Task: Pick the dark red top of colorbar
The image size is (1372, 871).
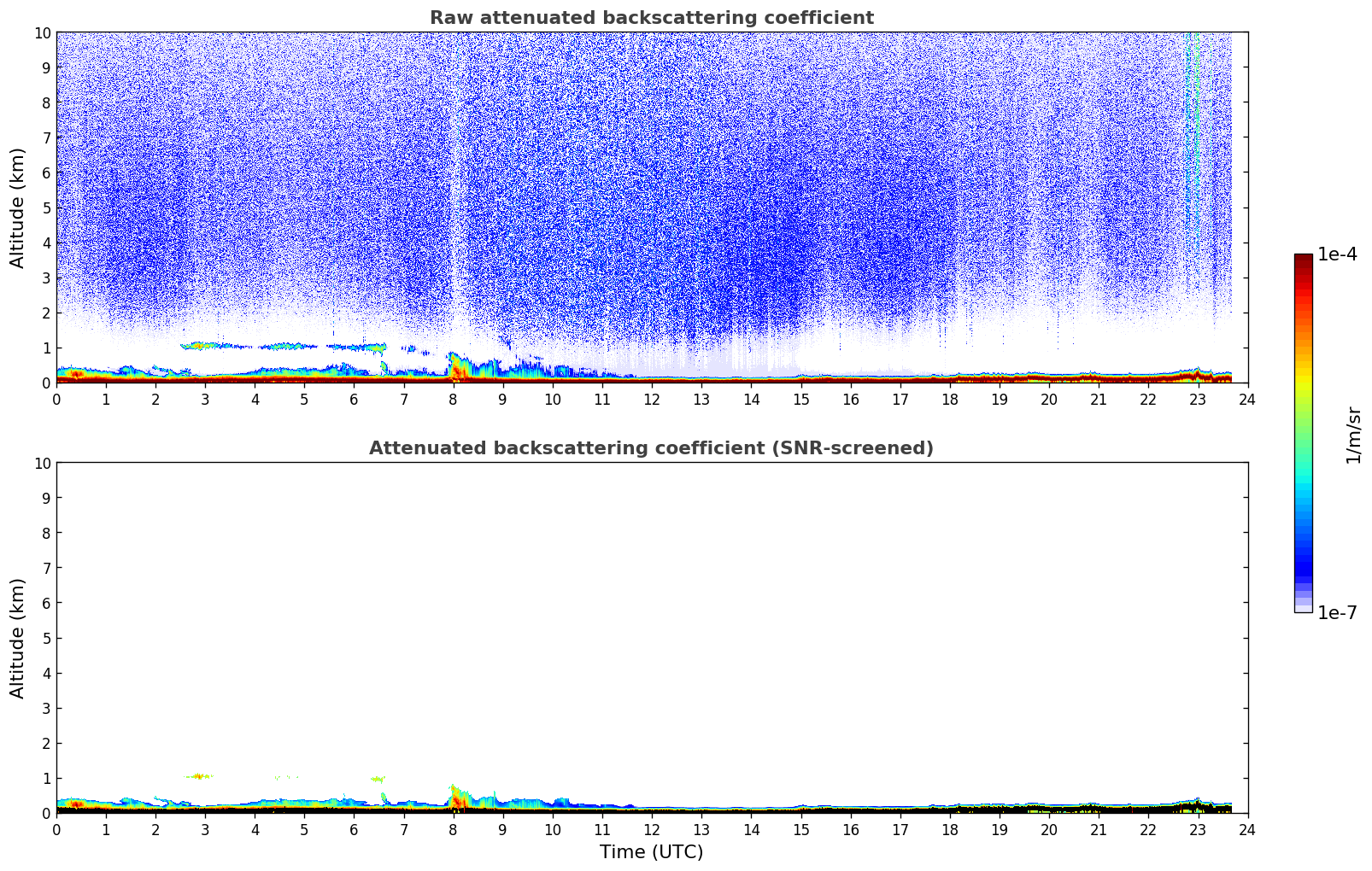Action: (x=1303, y=260)
